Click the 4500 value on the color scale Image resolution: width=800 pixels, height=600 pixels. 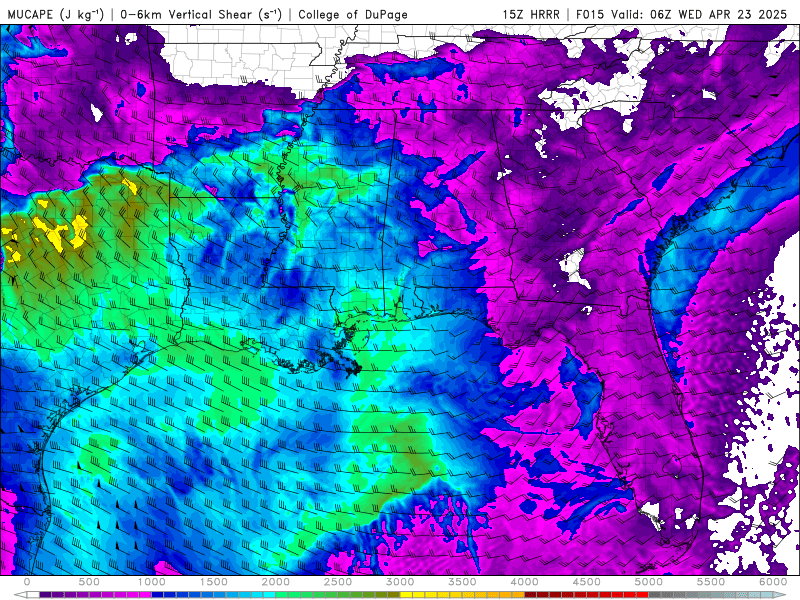[587, 582]
